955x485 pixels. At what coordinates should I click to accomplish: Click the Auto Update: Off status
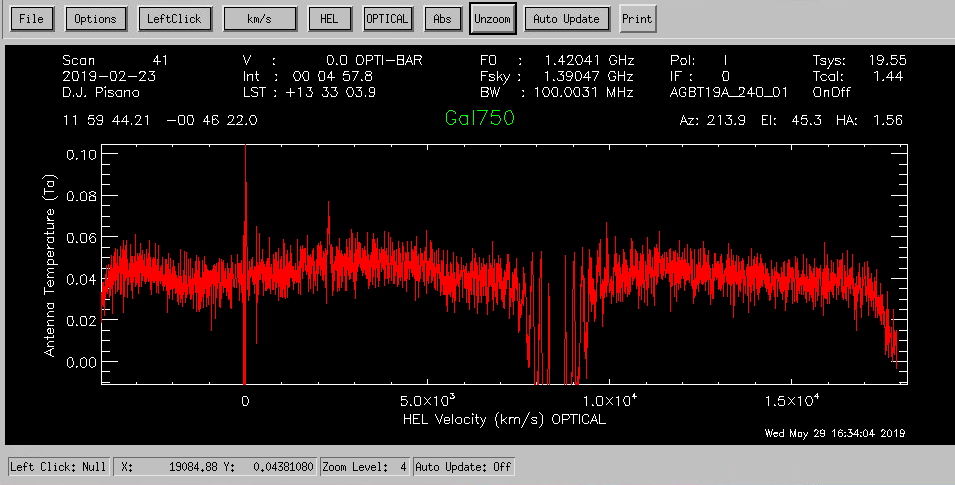464,467
